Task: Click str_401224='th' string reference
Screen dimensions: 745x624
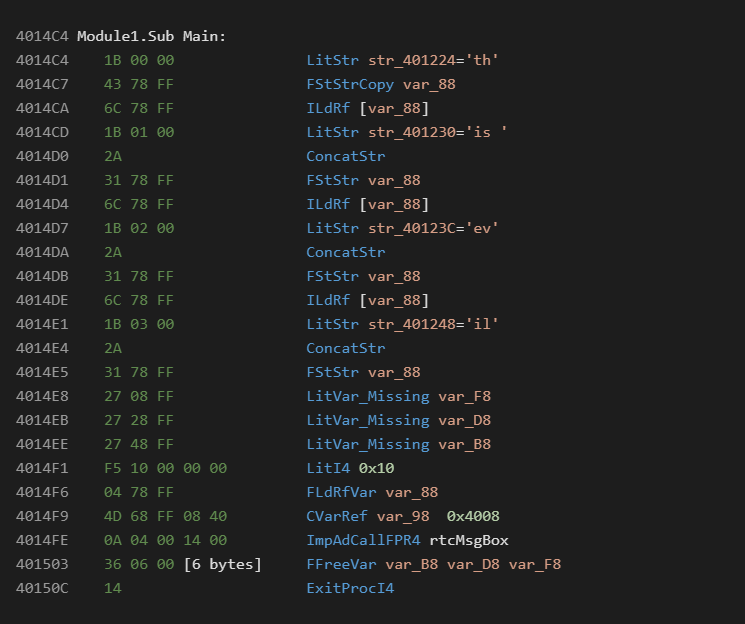Action: pos(433,60)
